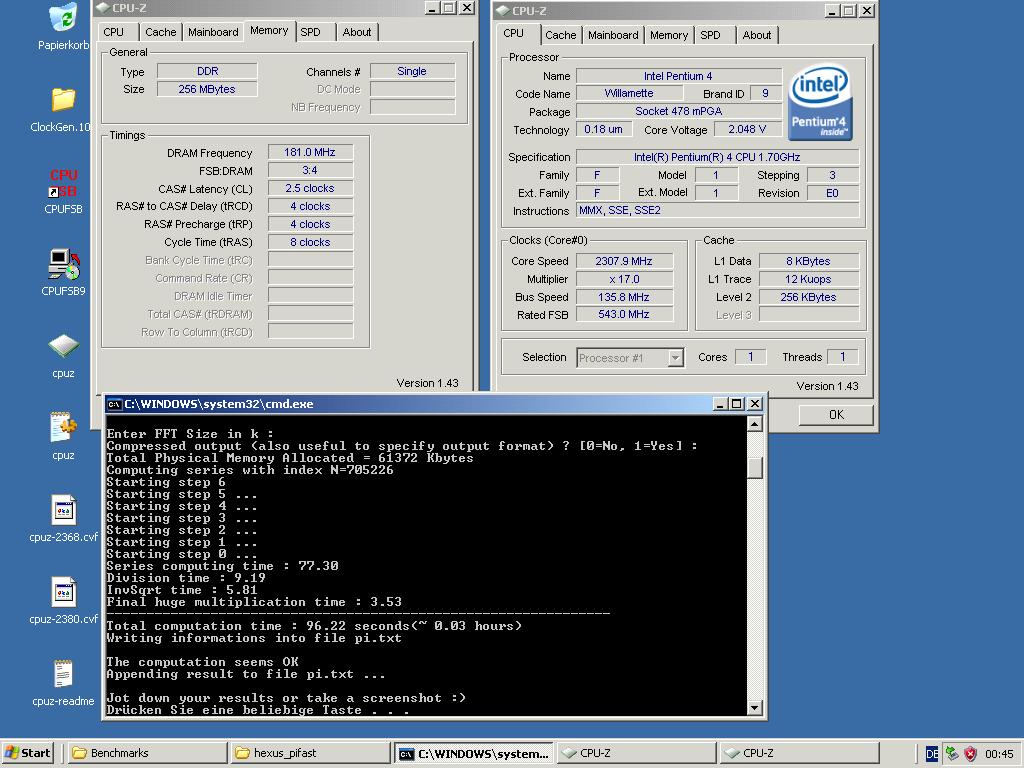Click the Channels Single value
This screenshot has width=1024, height=768.
tap(412, 71)
